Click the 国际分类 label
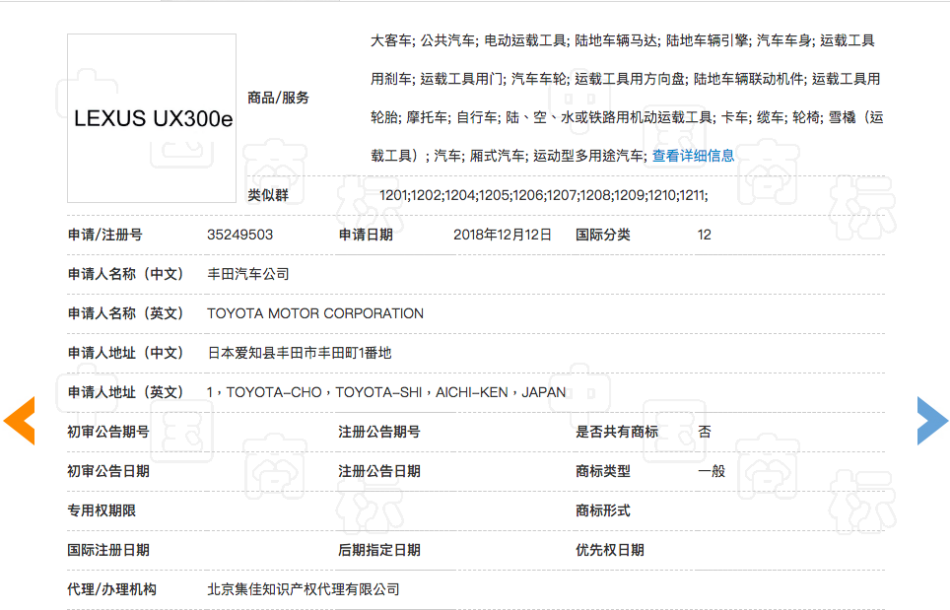Screen dimensions: 950x610 [603, 234]
